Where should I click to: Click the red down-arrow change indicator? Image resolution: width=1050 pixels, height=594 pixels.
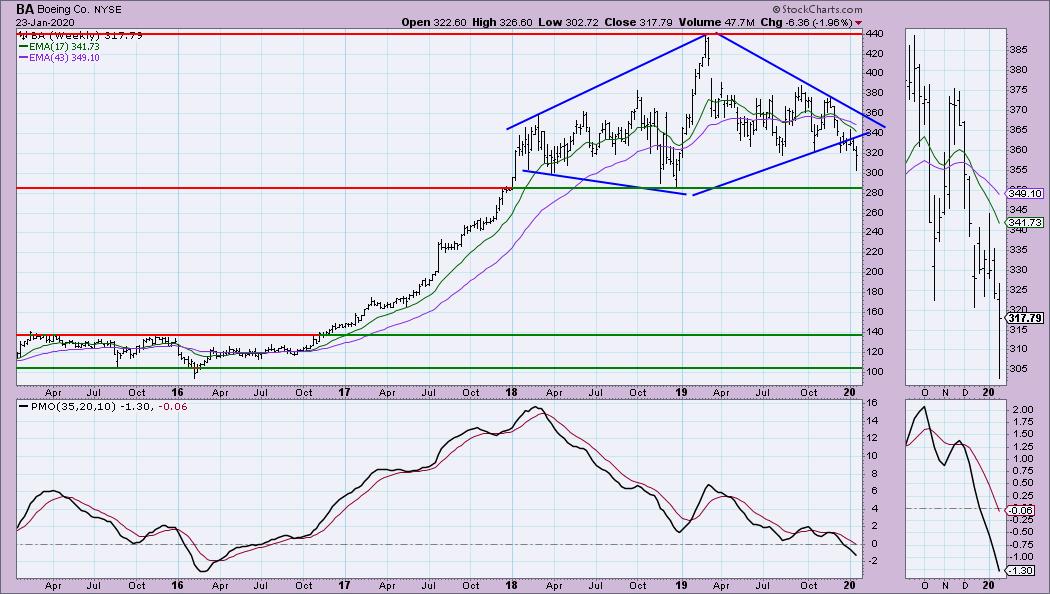pos(858,23)
